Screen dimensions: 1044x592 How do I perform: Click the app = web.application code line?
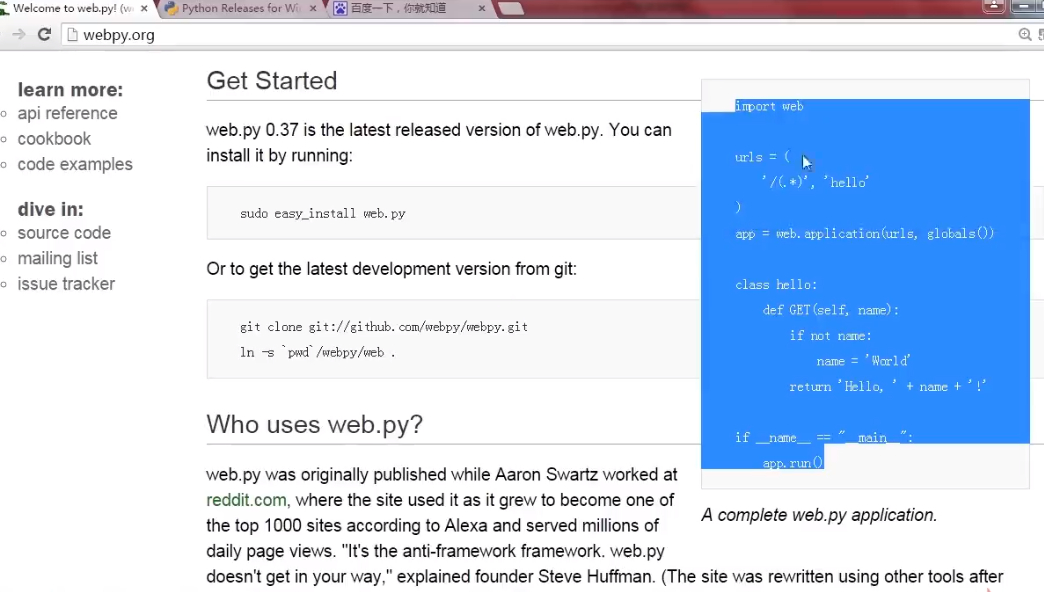pyautogui.click(x=864, y=234)
